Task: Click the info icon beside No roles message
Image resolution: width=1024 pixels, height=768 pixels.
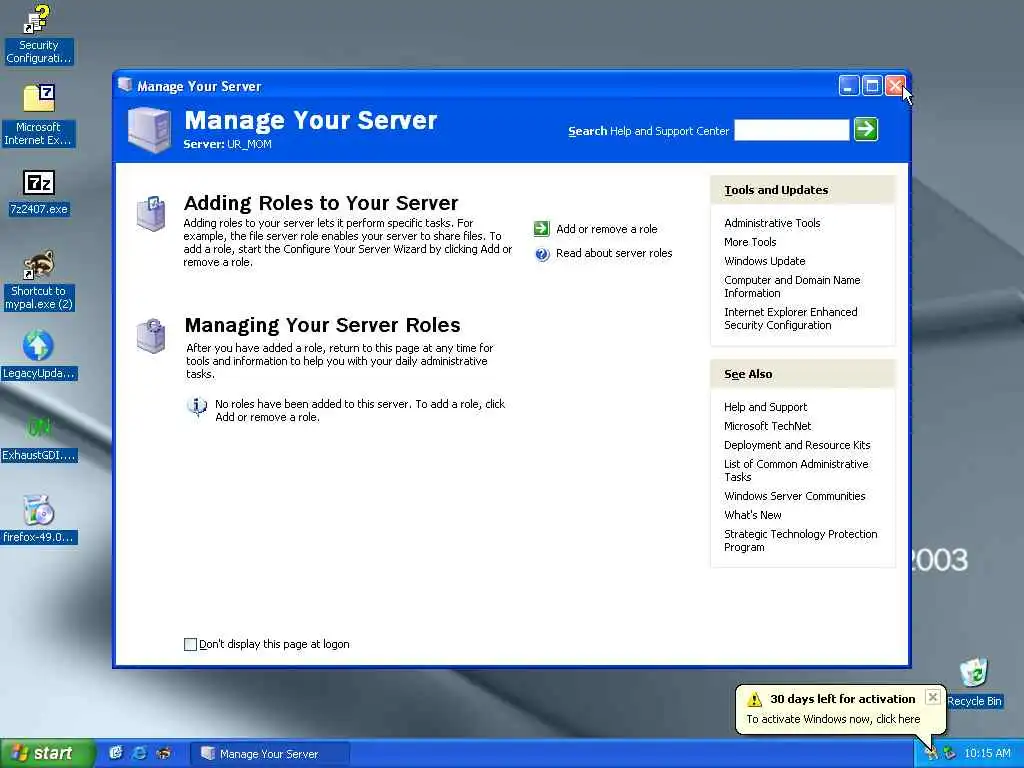Action: click(197, 407)
